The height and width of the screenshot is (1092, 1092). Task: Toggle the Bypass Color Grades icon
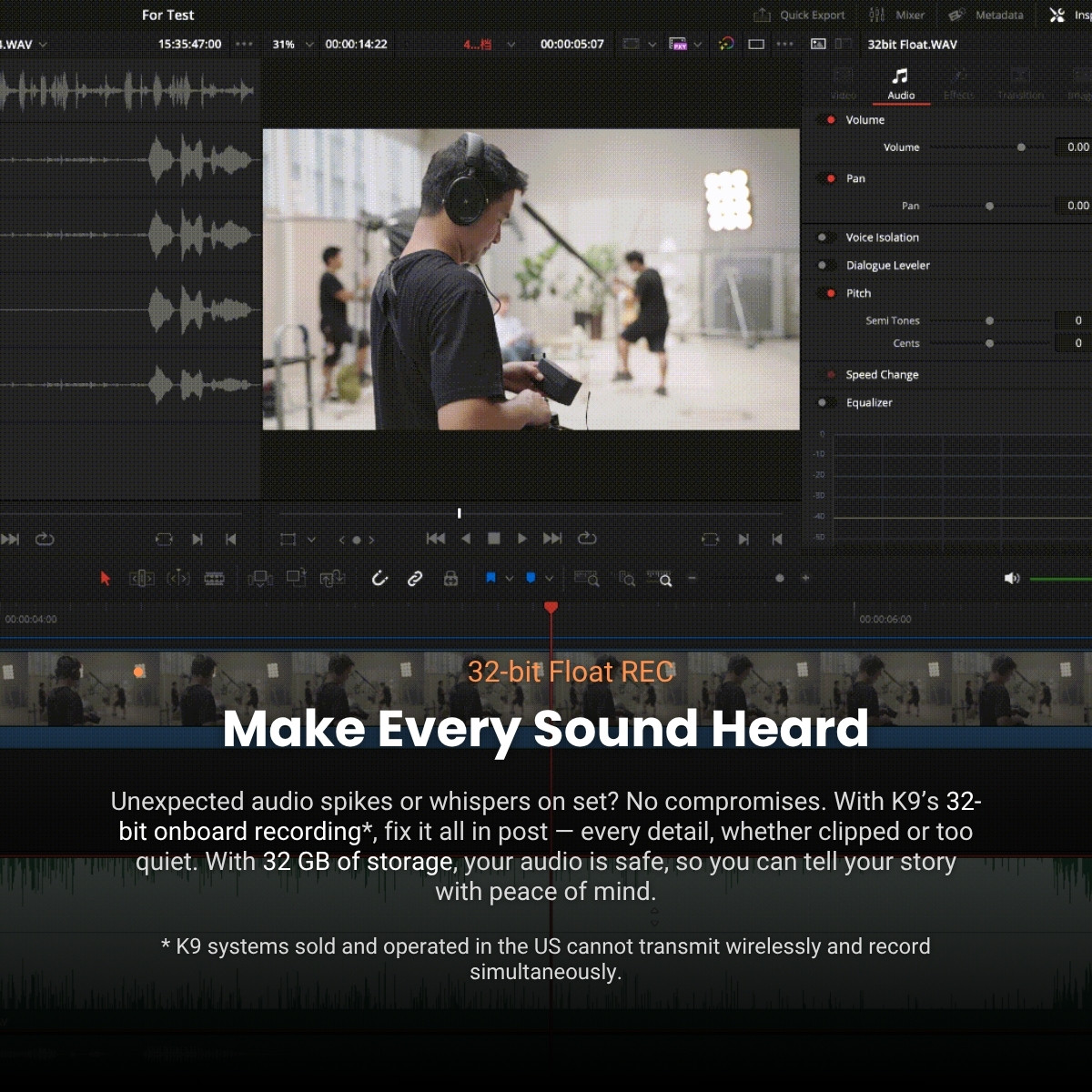pos(726,44)
